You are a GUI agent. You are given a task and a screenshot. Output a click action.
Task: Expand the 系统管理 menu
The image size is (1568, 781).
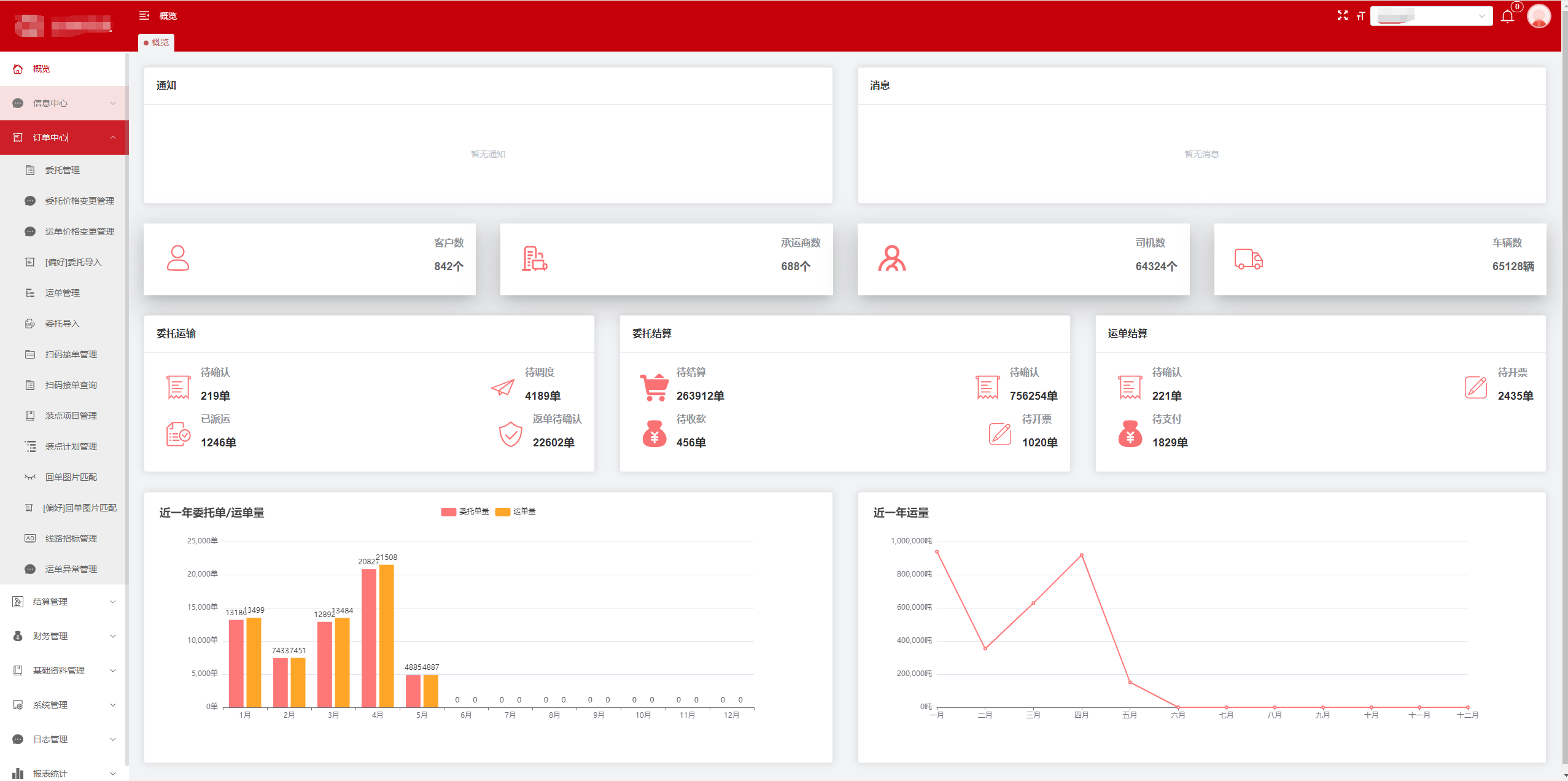point(64,705)
